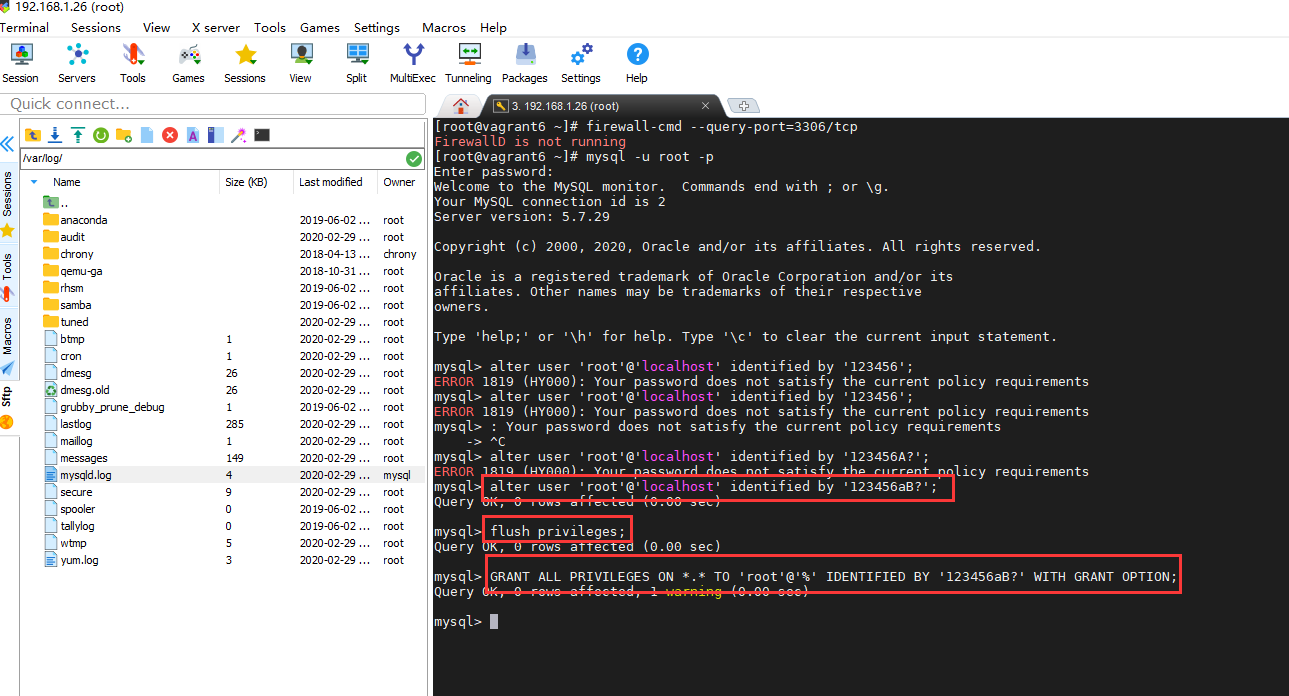Image resolution: width=1289 pixels, height=696 pixels.
Task: Create new file in SFTP toolbar
Action: (147, 135)
